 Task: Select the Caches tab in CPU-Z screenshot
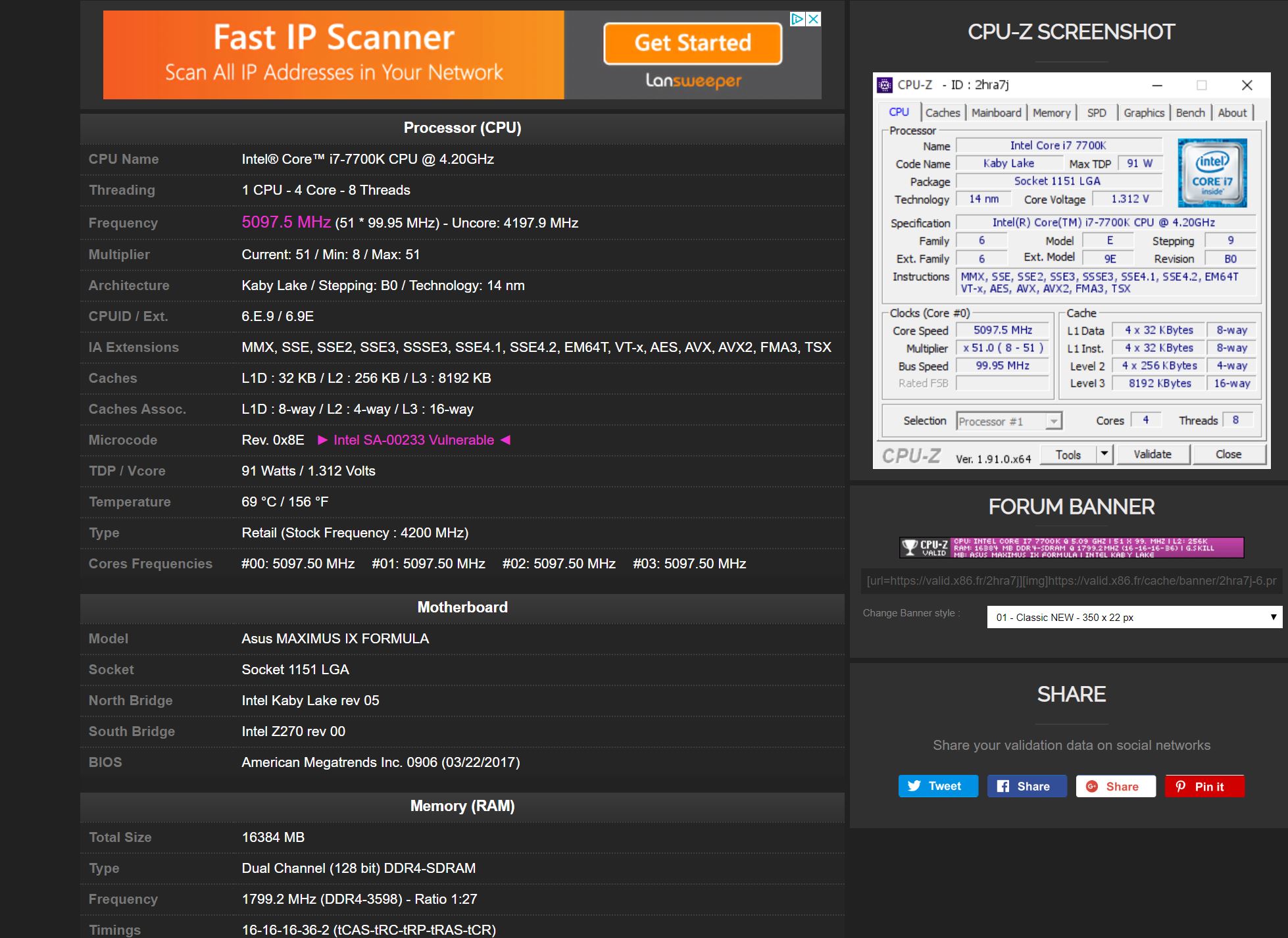(943, 112)
